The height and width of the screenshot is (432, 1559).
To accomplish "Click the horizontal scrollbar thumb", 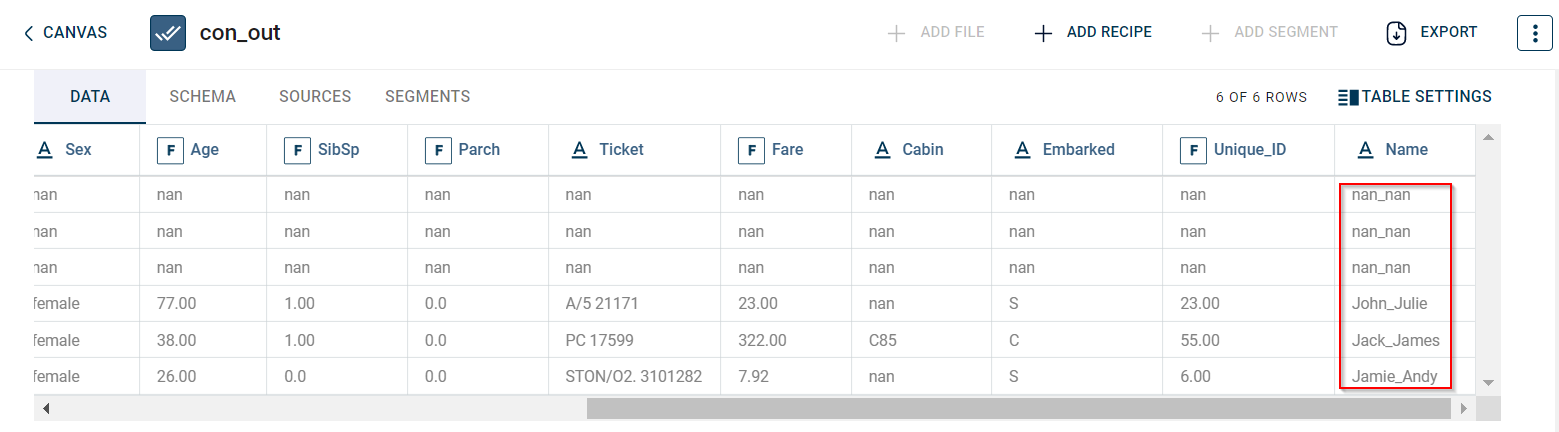I will (1017, 409).
